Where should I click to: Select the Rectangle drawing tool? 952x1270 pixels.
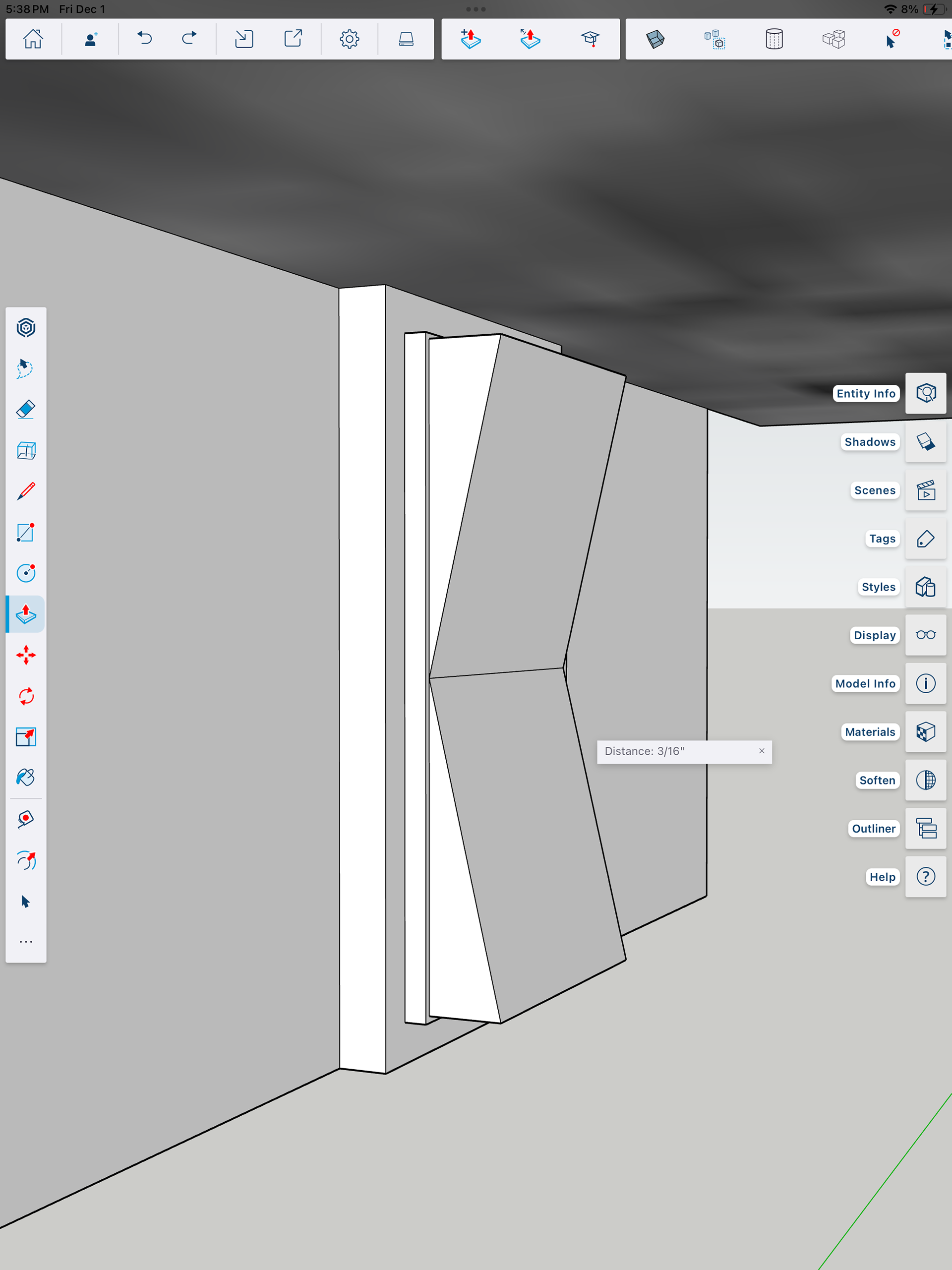[26, 532]
